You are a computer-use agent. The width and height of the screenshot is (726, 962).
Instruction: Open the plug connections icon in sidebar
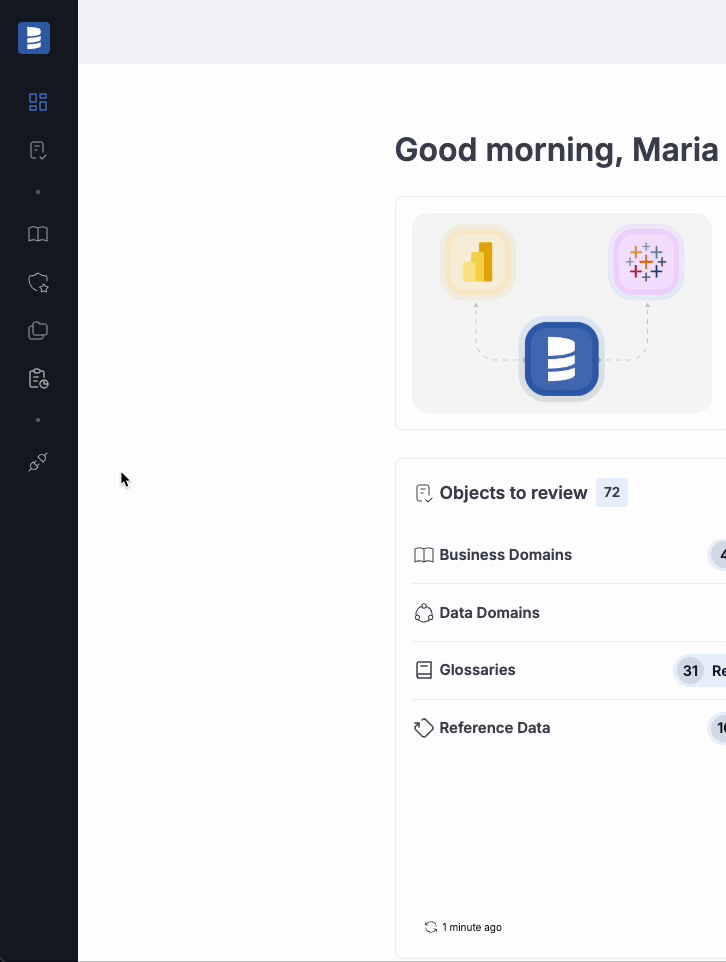38,462
